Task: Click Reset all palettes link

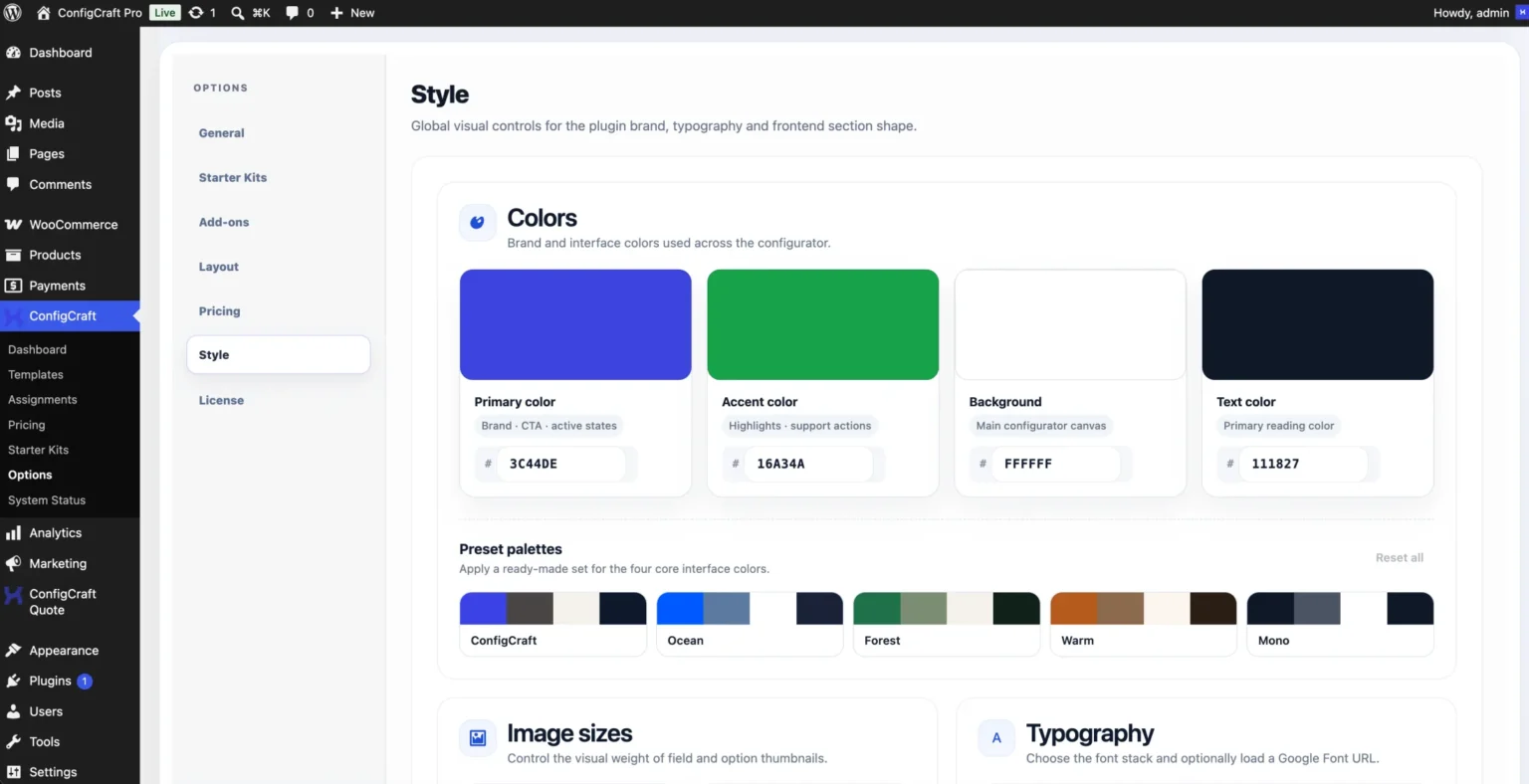Action: point(1399,558)
